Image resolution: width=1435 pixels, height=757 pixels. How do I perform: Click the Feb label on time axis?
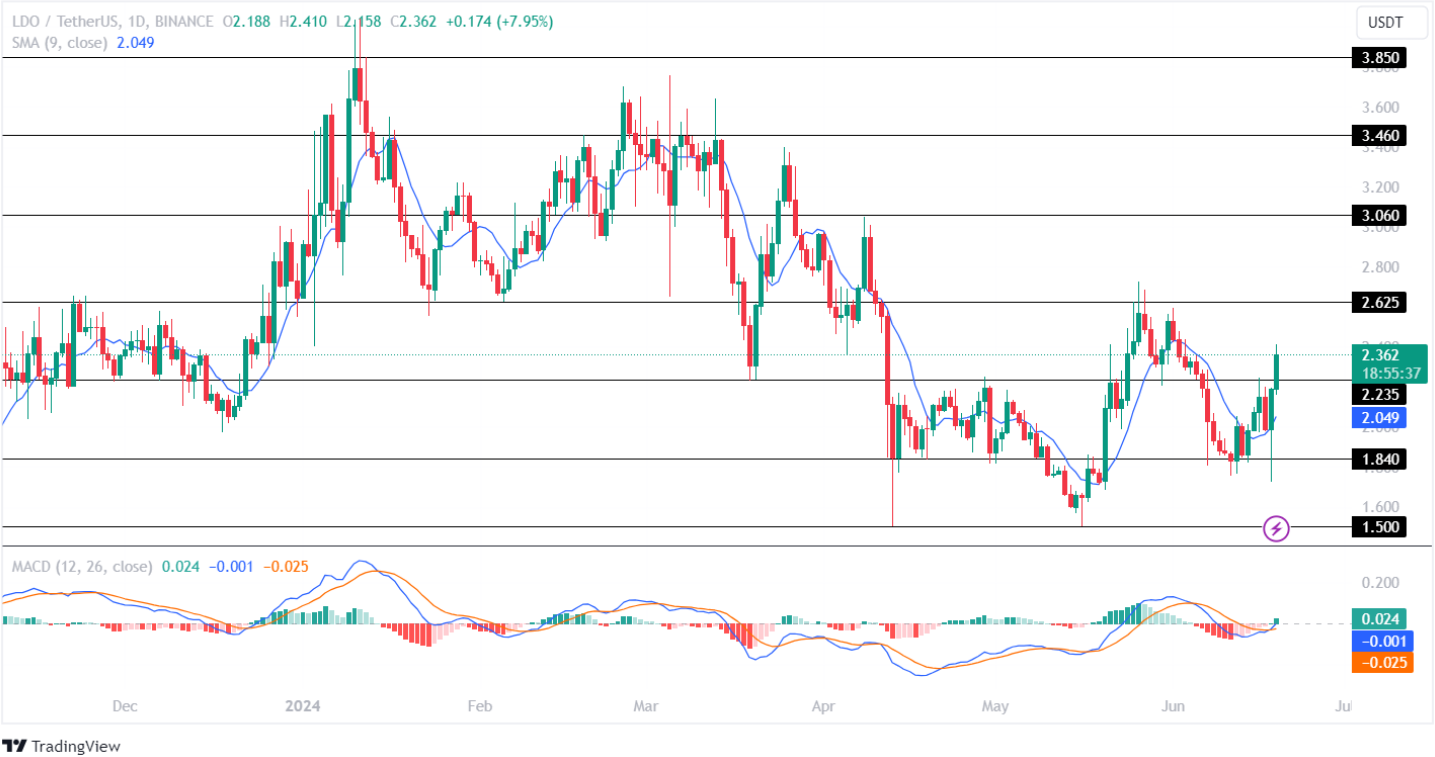click(x=480, y=706)
